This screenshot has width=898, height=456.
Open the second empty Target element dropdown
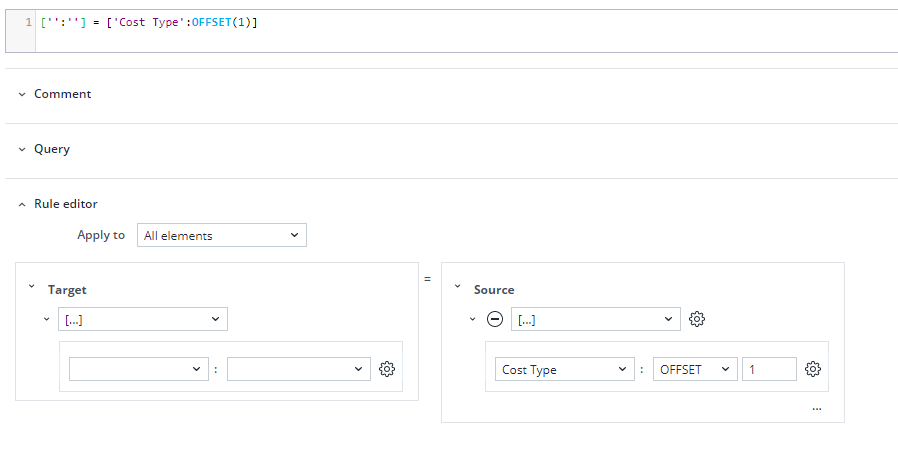coord(298,369)
